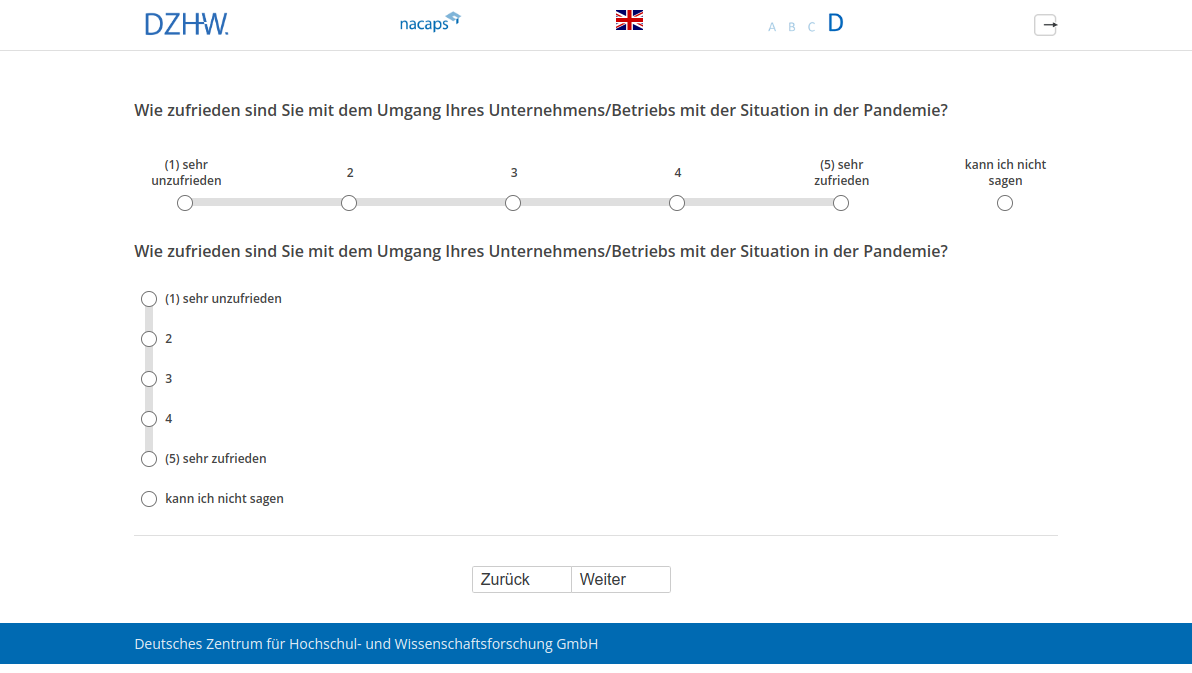Screen dimensions: 1192x673
Task: Switch language via the UK flag icon
Action: coord(629,20)
